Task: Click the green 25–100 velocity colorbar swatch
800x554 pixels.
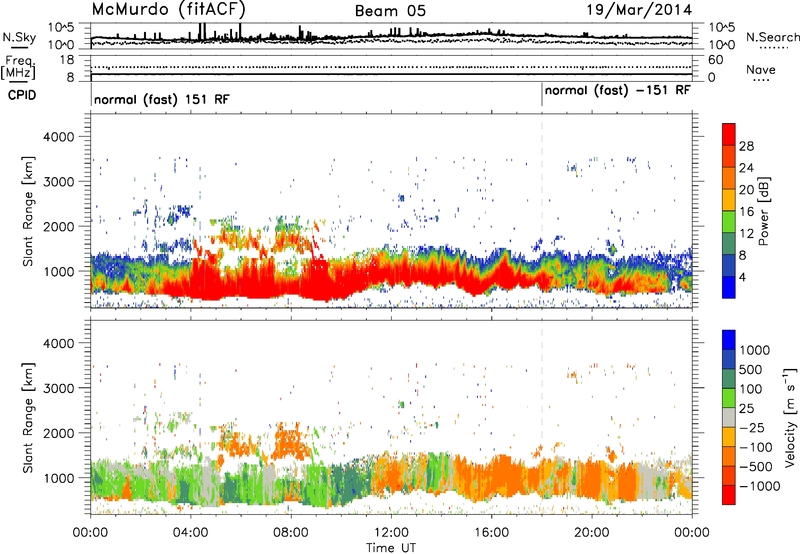Action: 729,398
